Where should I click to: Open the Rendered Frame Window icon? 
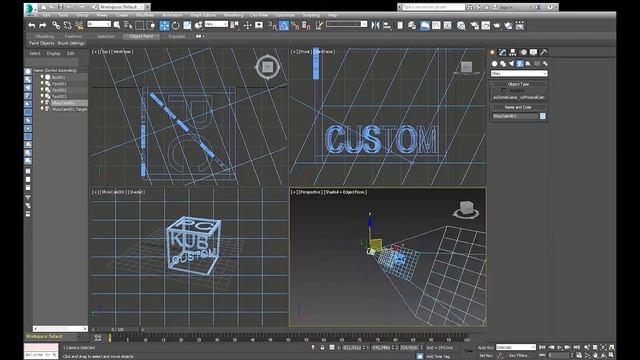point(486,26)
